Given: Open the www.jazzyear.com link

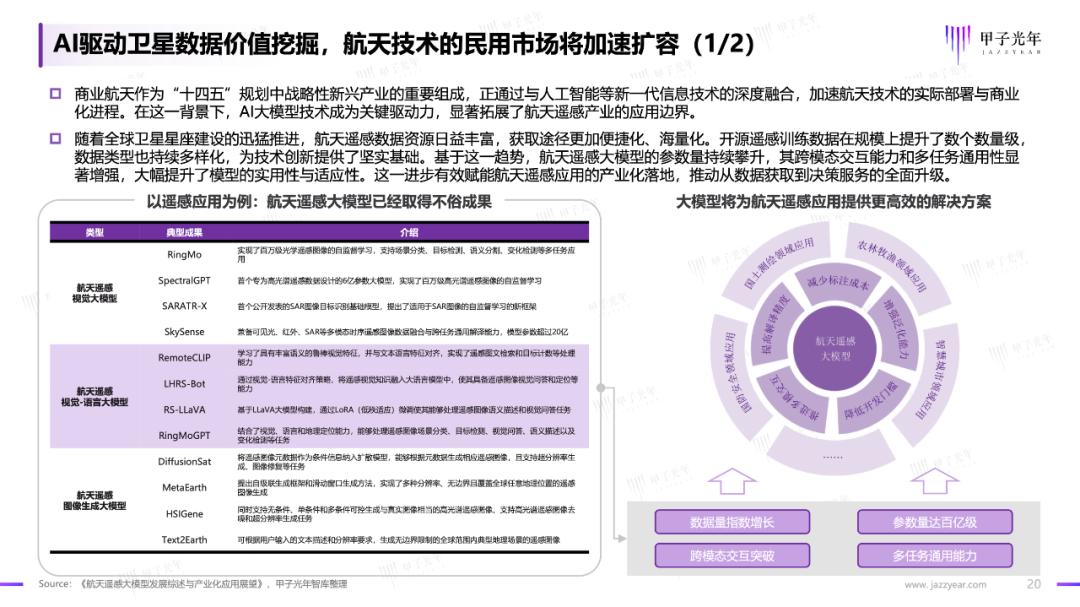Looking at the screenshot, I should 945,584.
